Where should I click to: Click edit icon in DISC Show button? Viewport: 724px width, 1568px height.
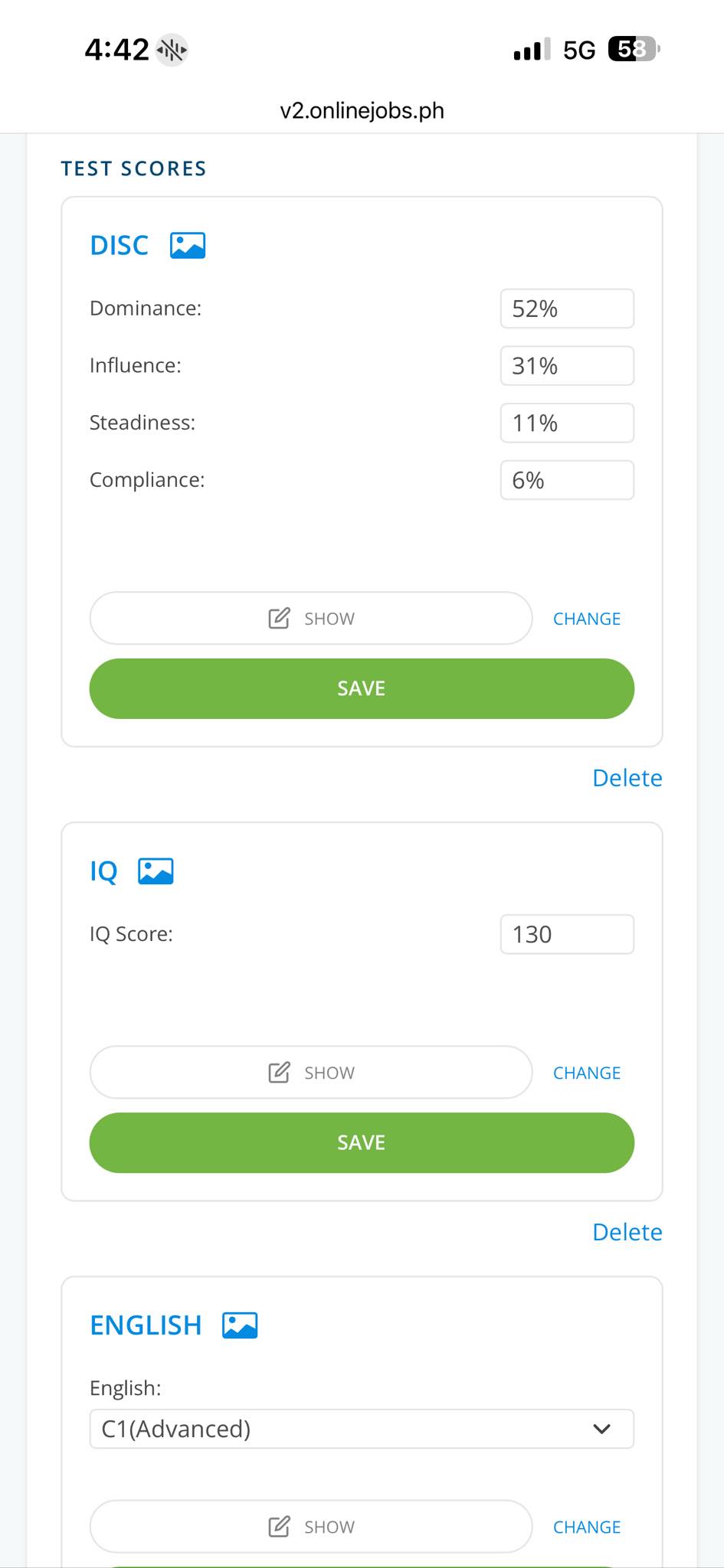coord(279,618)
